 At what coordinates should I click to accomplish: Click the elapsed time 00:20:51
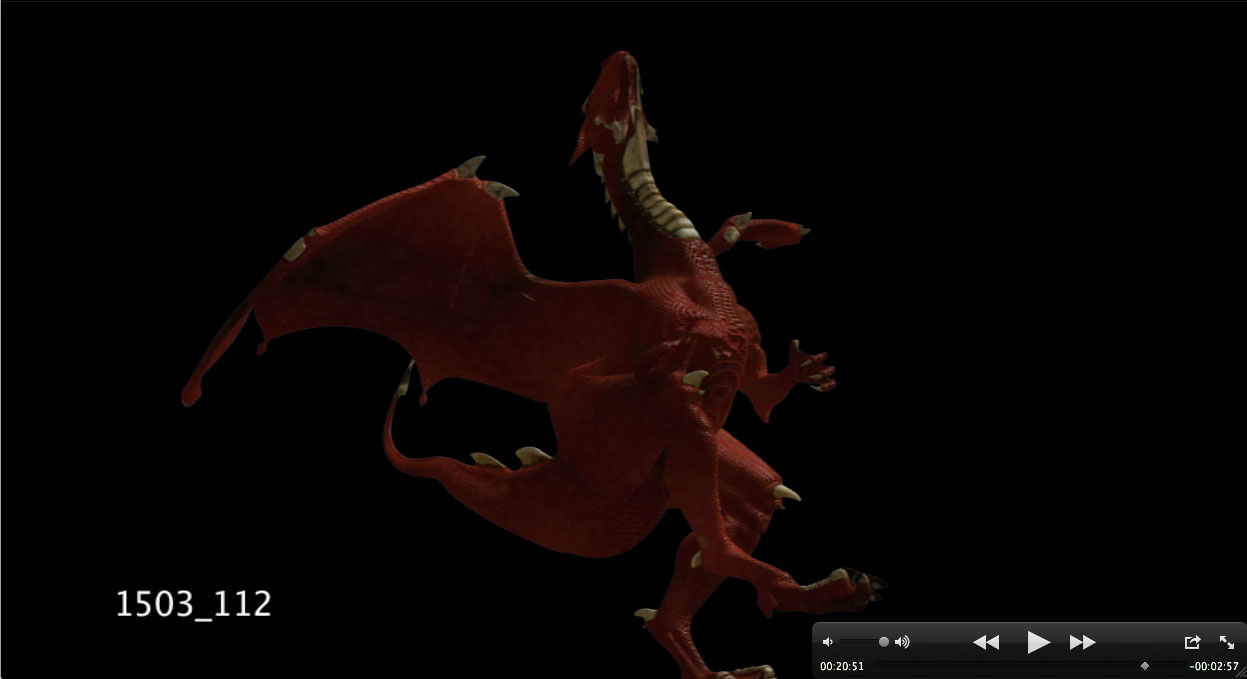pos(842,665)
